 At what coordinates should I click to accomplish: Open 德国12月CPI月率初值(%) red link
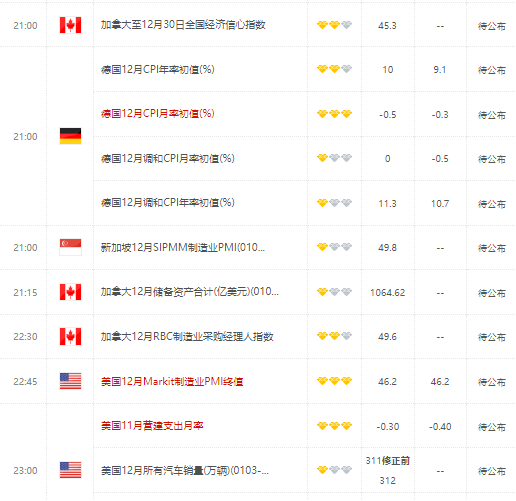click(x=158, y=114)
